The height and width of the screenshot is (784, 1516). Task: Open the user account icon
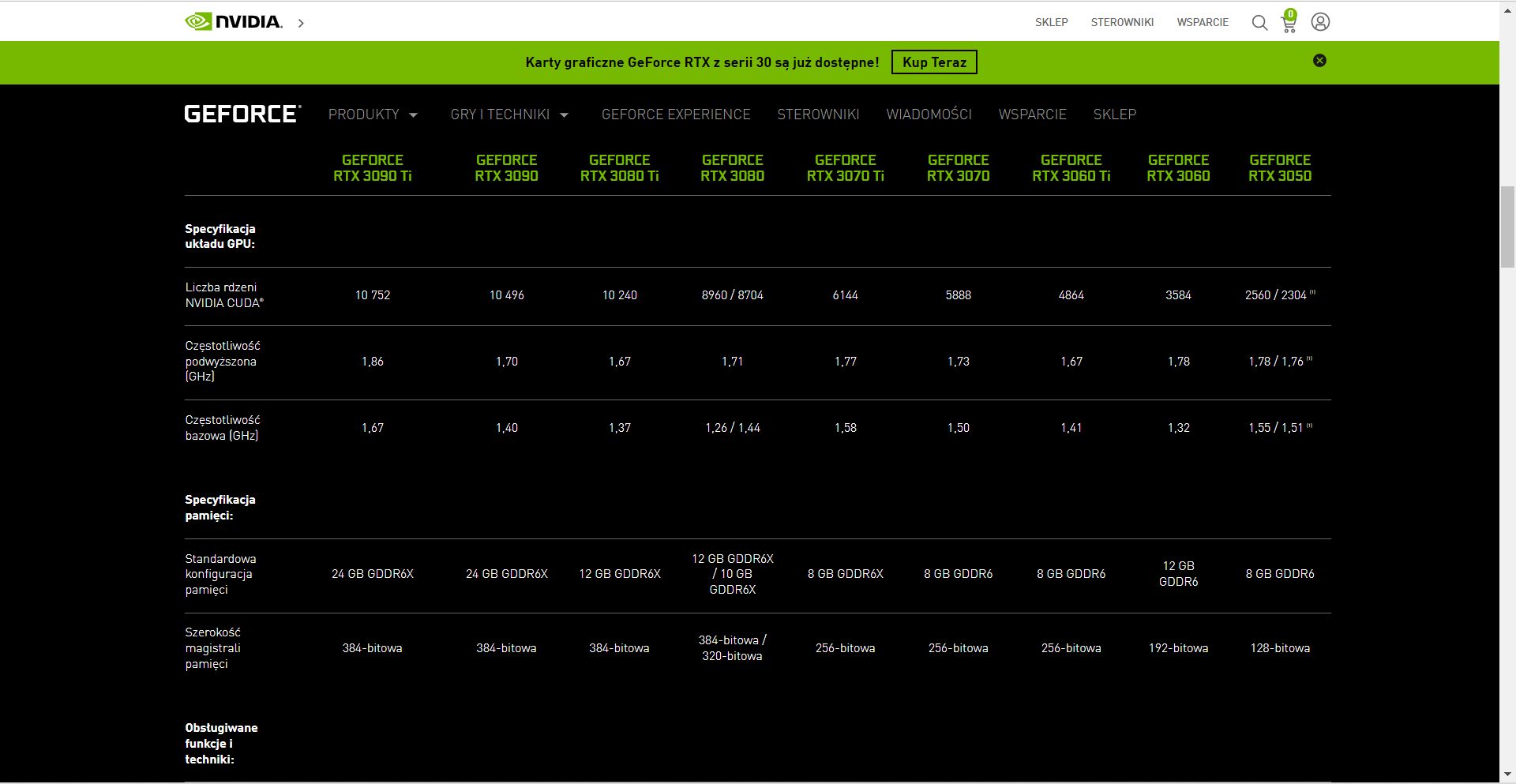click(x=1320, y=22)
